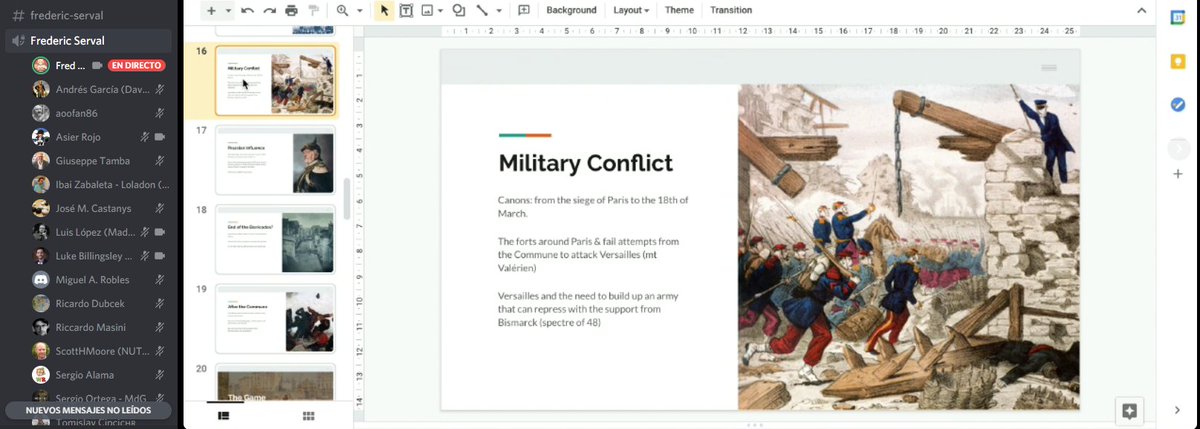Redo the last action

pyautogui.click(x=269, y=10)
